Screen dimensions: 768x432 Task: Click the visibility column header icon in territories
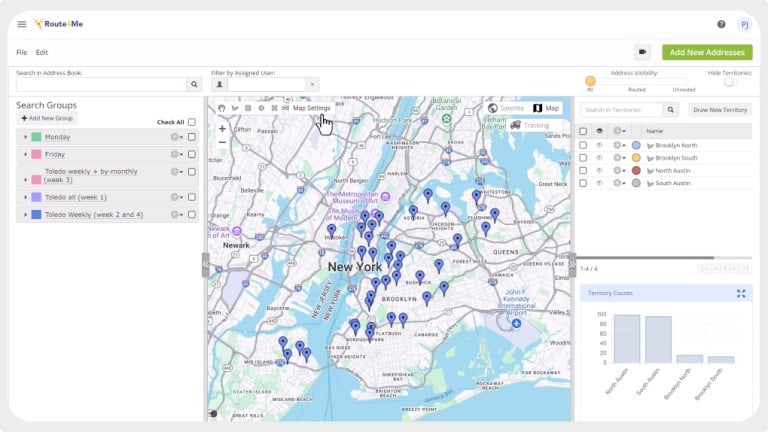point(600,131)
